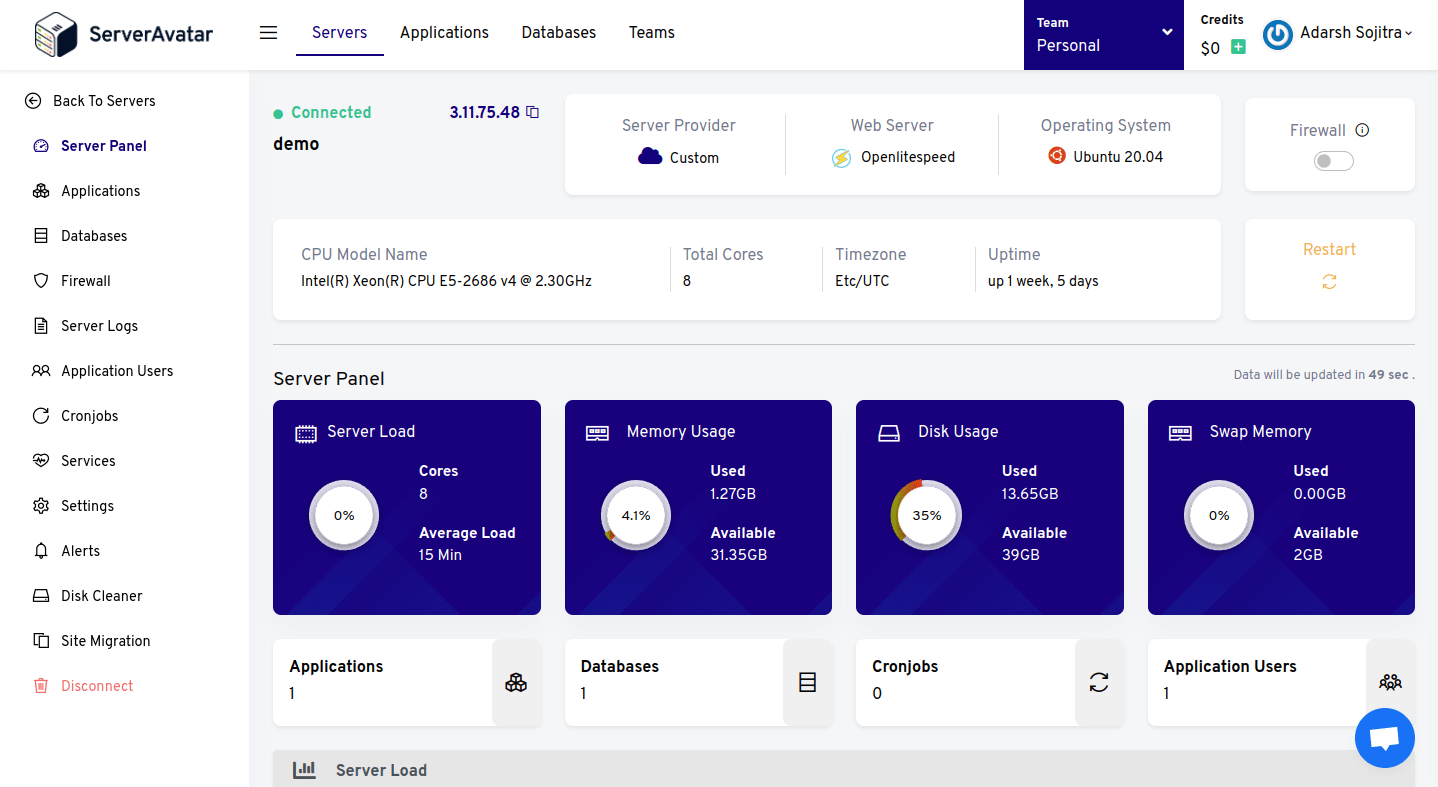Click the chat bubble support icon
This screenshot has height=787, width=1438.
coord(1385,738)
